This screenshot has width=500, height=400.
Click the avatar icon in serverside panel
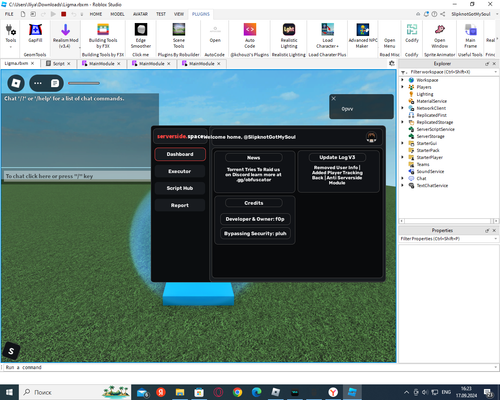(371, 137)
